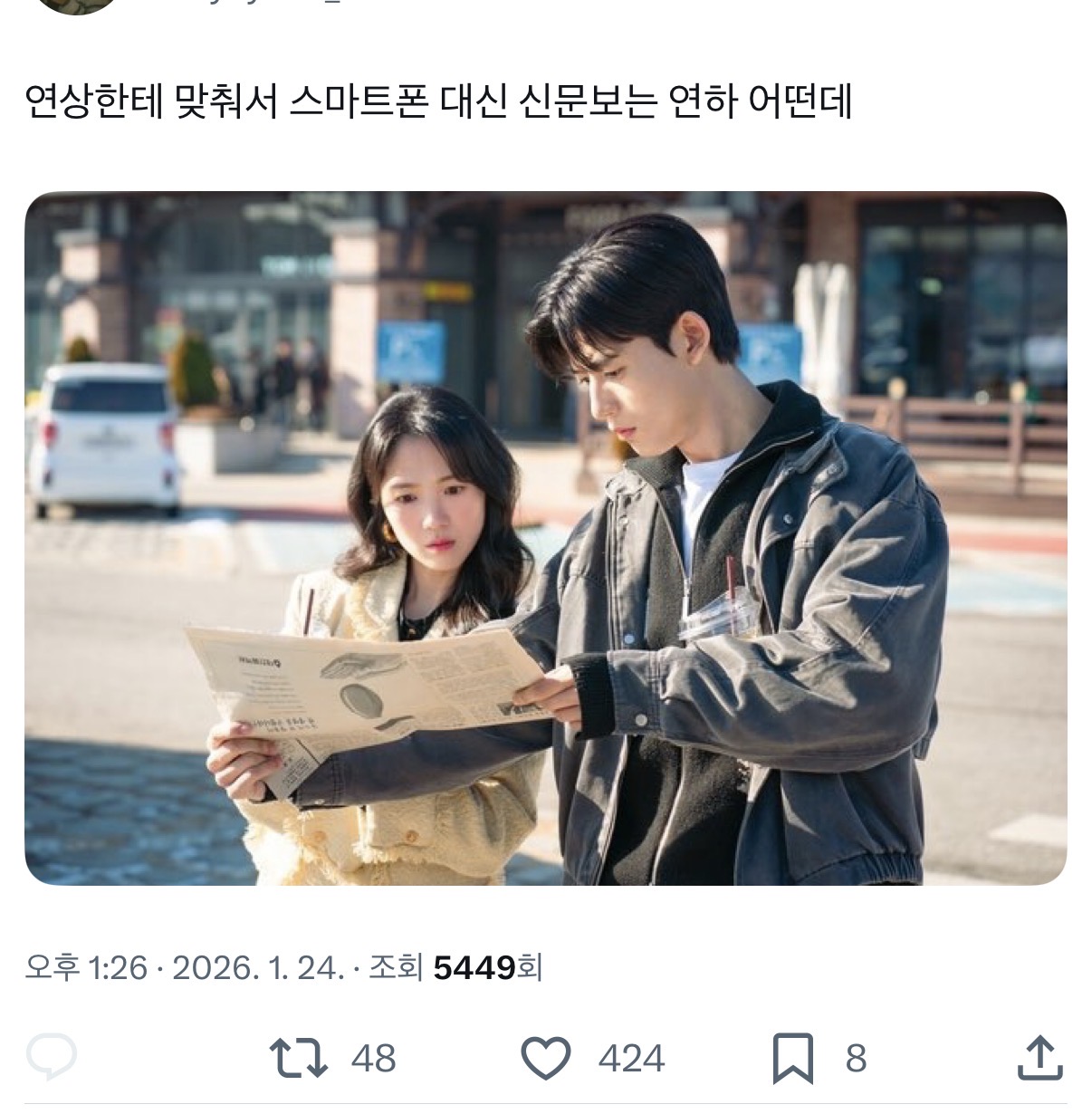This screenshot has width=1092, height=1114.
Task: Click the timestamp 오후 1:26
Action: (x=86, y=967)
